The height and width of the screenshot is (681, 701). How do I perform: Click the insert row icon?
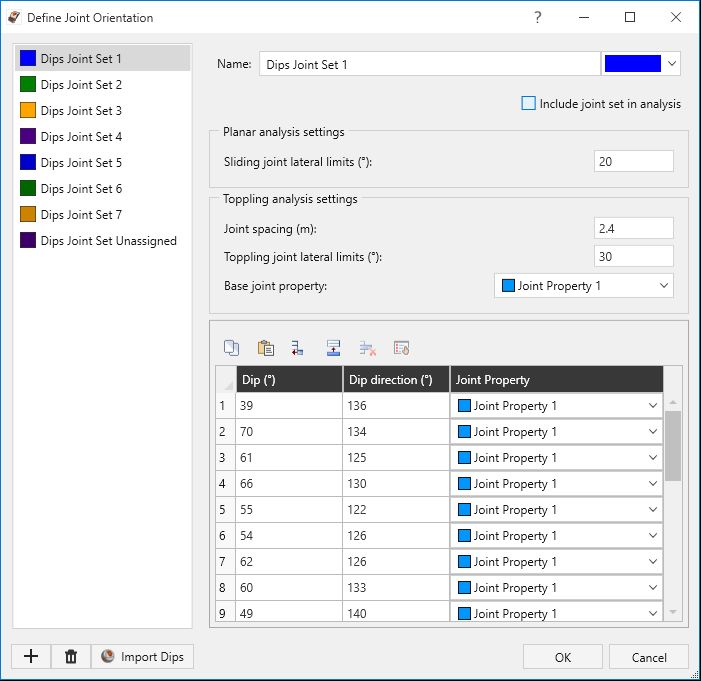[298, 348]
